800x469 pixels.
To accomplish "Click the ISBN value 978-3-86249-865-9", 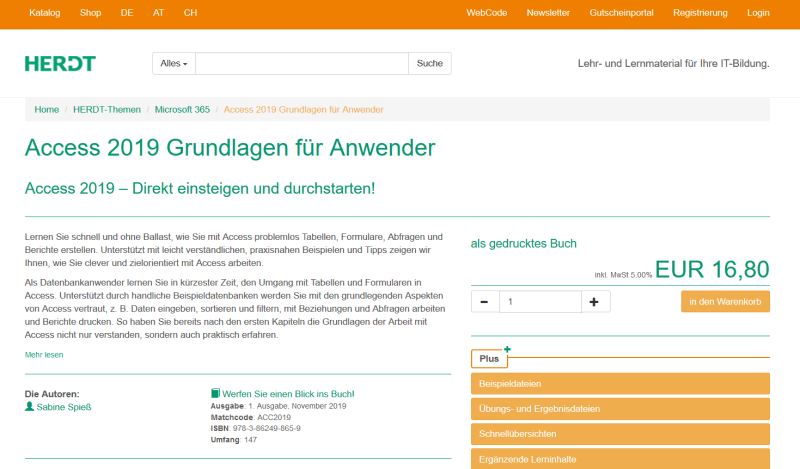I will click(x=266, y=428).
